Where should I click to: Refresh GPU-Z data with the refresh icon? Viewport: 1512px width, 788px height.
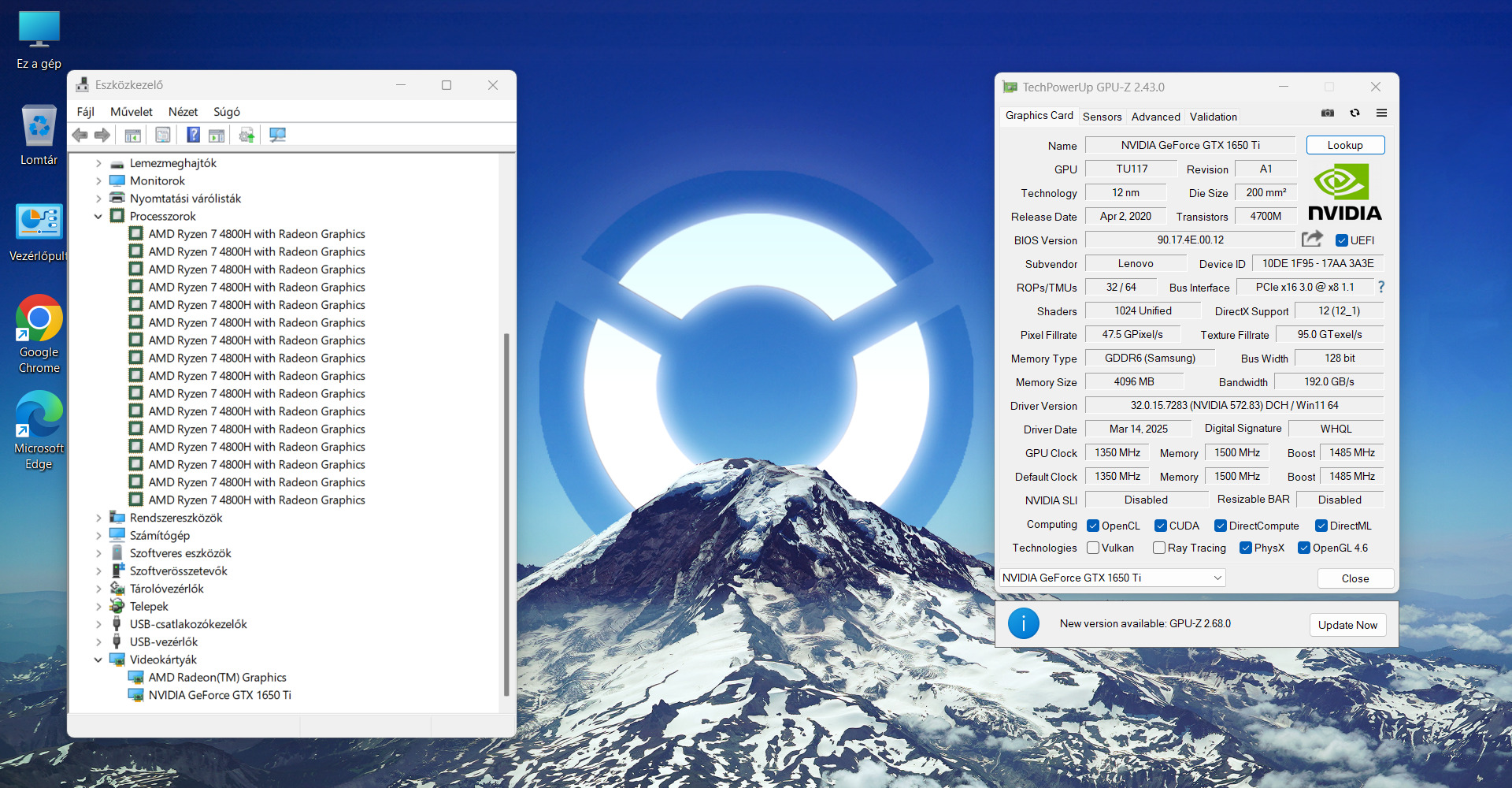1354,113
